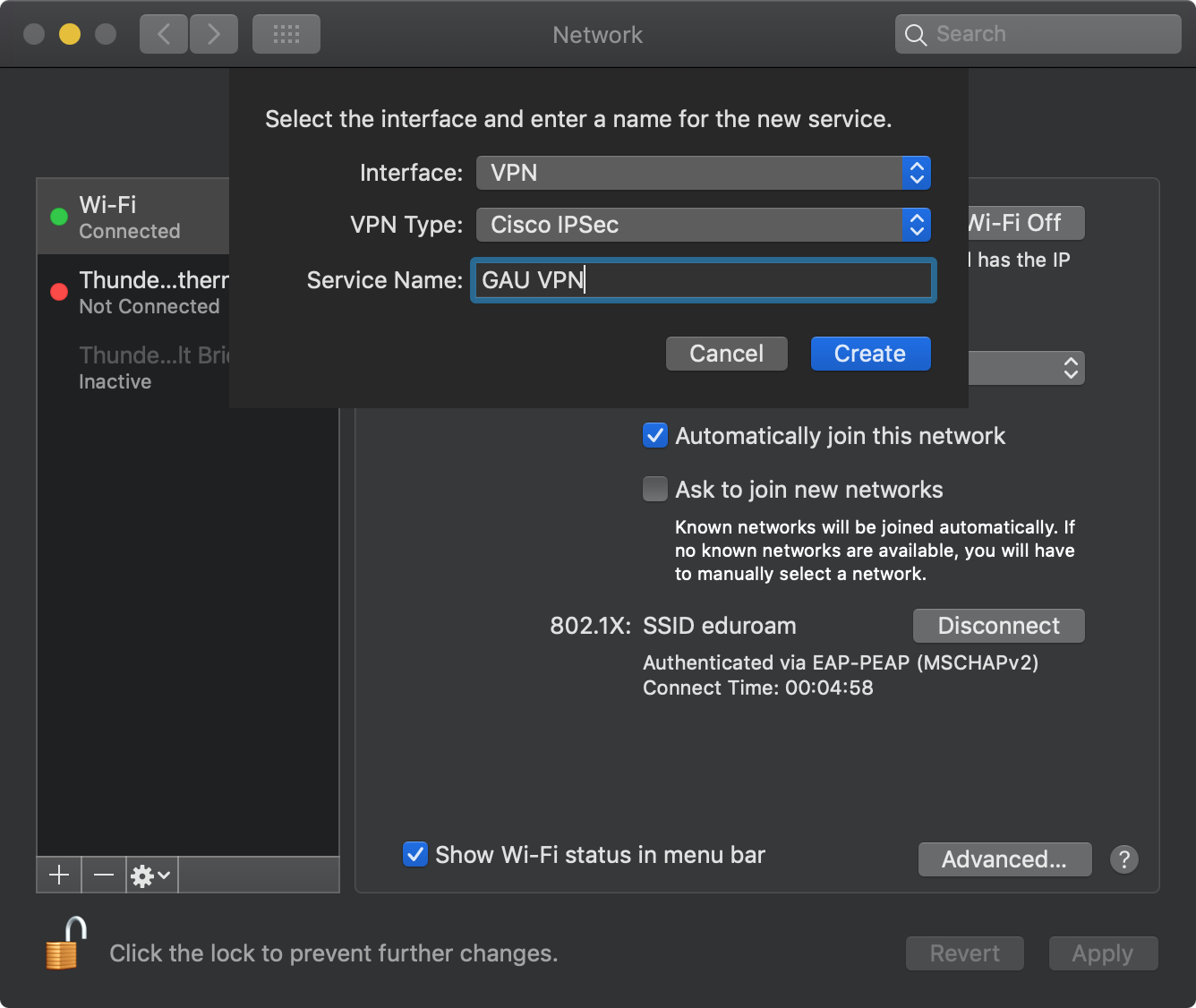Enable Ask to join new networks
Screen dimensions: 1196x1008
[x=655, y=490]
